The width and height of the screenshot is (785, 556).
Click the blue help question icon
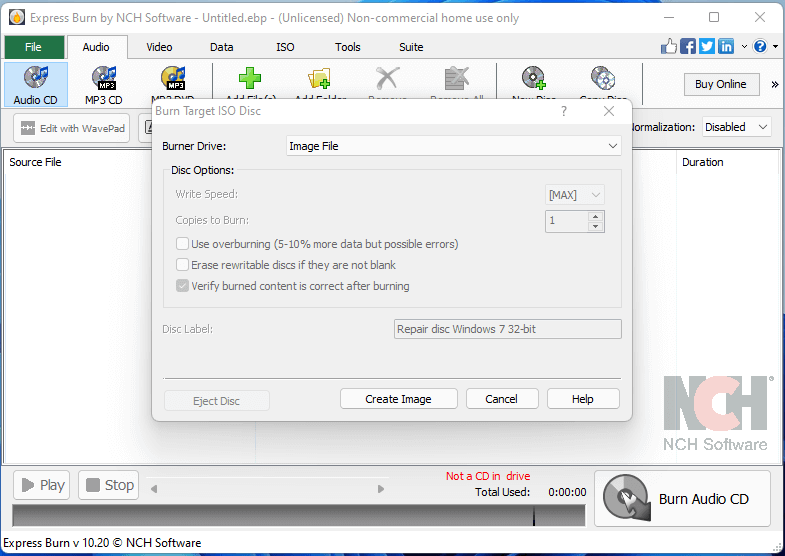pos(759,47)
